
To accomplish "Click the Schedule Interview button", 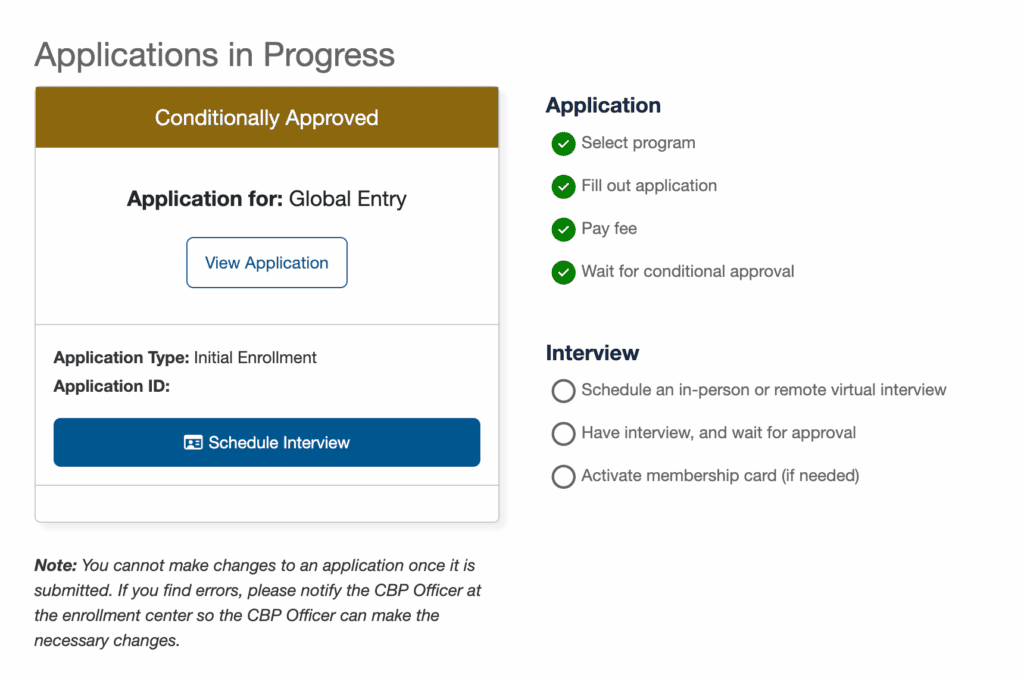I will pyautogui.click(x=266, y=442).
